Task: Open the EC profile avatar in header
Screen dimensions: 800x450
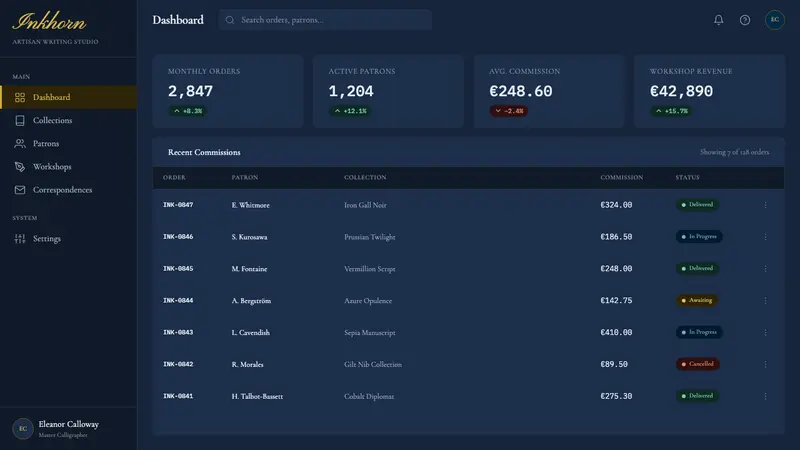Action: pos(774,20)
